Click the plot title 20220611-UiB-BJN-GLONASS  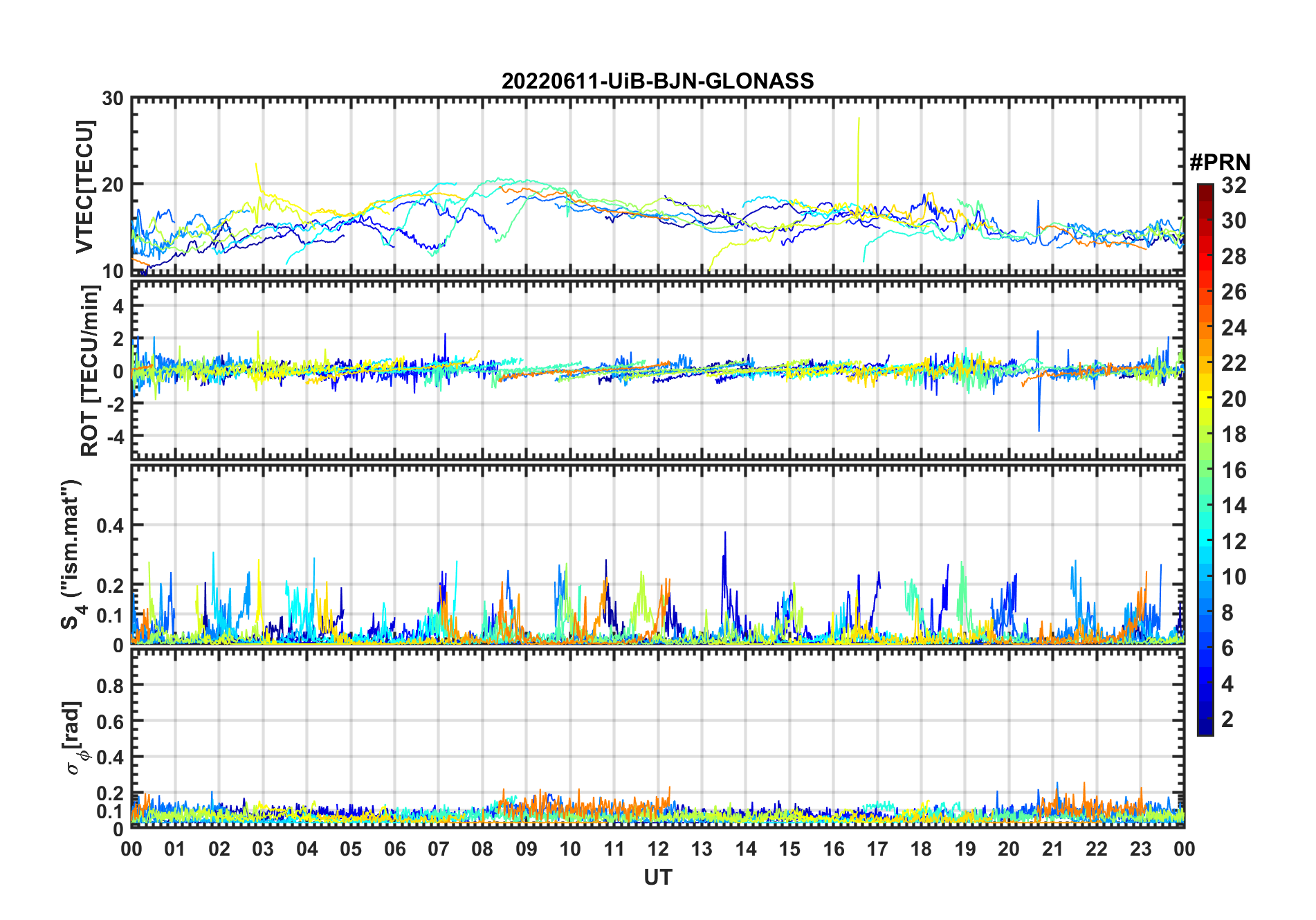pos(657,81)
